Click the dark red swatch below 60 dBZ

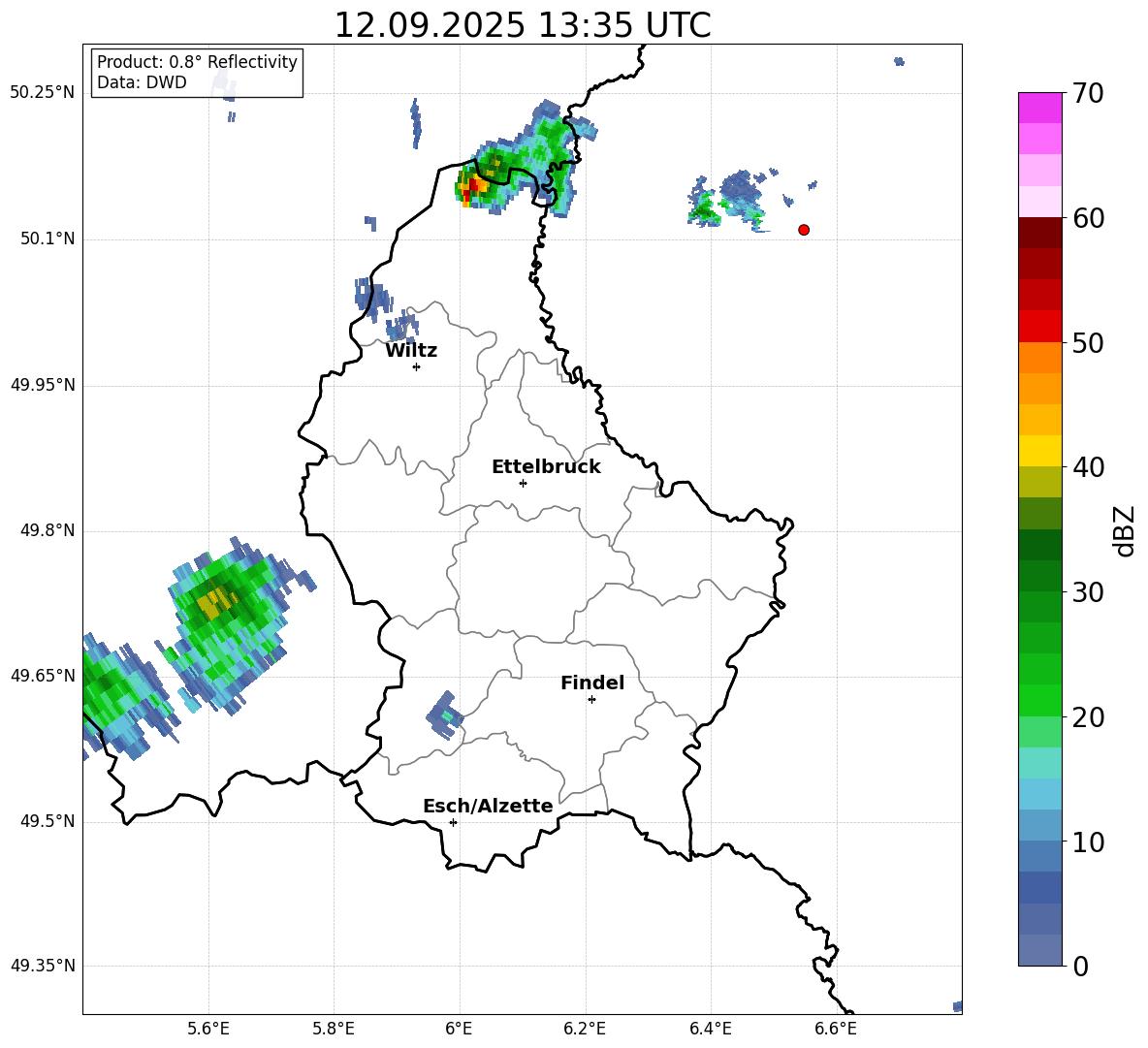coord(1039,233)
